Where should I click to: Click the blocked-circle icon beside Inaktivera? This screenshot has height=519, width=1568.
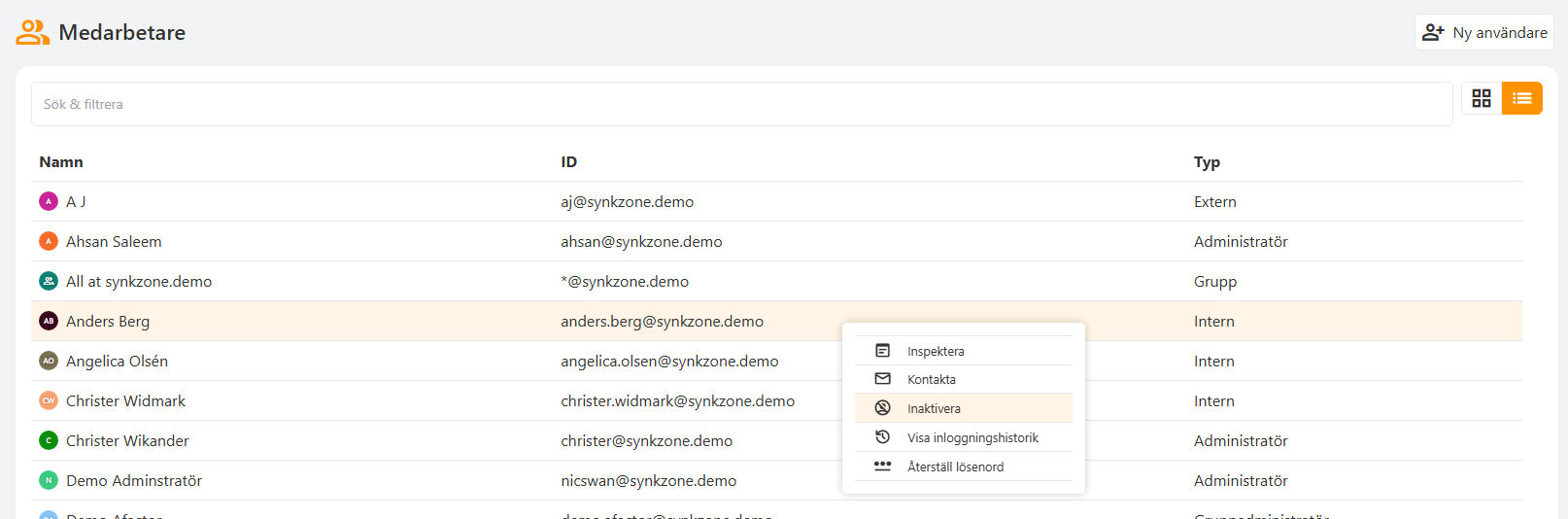coord(883,408)
